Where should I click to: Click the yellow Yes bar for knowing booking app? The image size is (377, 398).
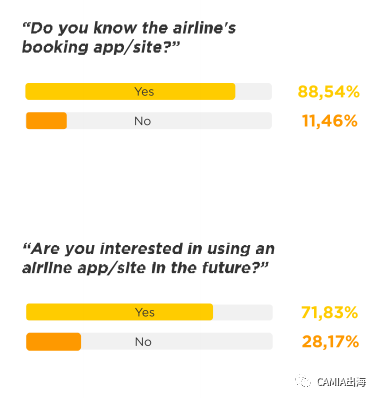tap(130, 91)
